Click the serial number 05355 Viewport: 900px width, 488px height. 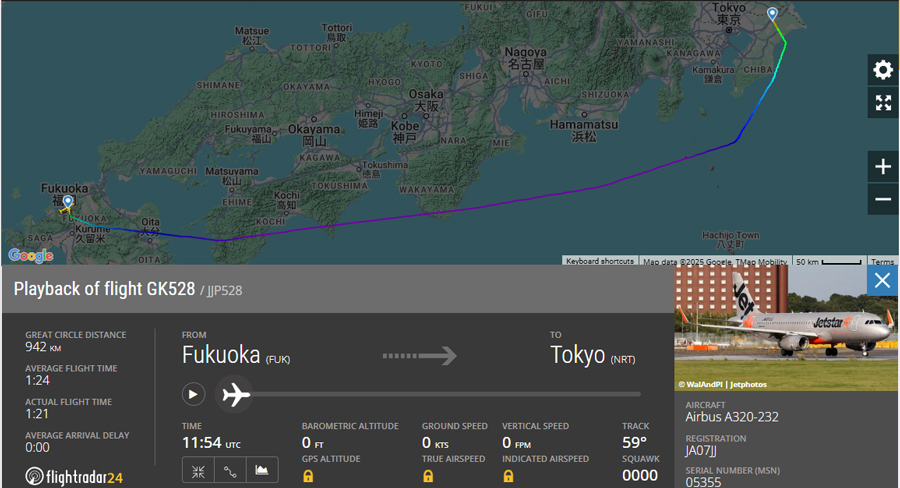703,482
